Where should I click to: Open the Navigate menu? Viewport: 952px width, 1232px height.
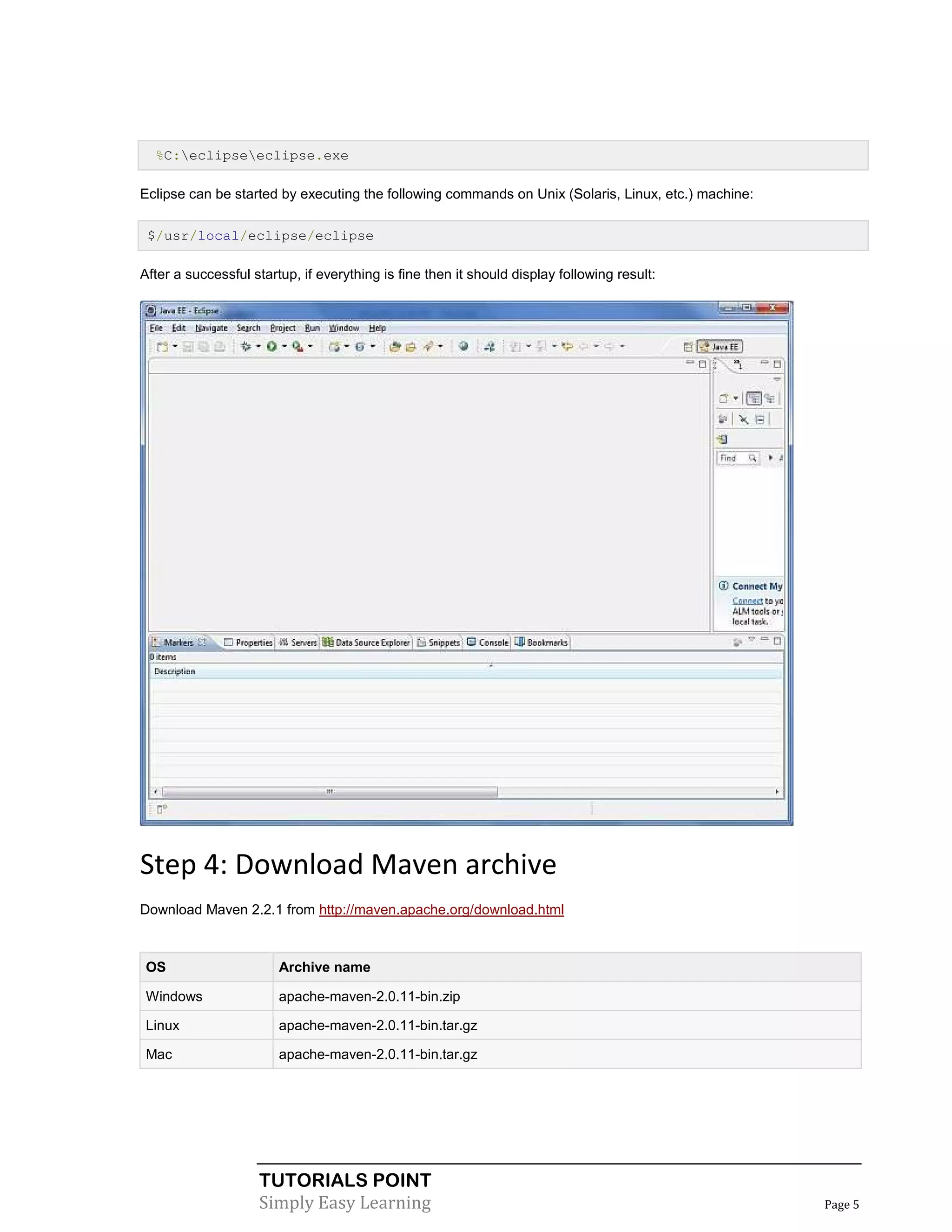(x=211, y=328)
